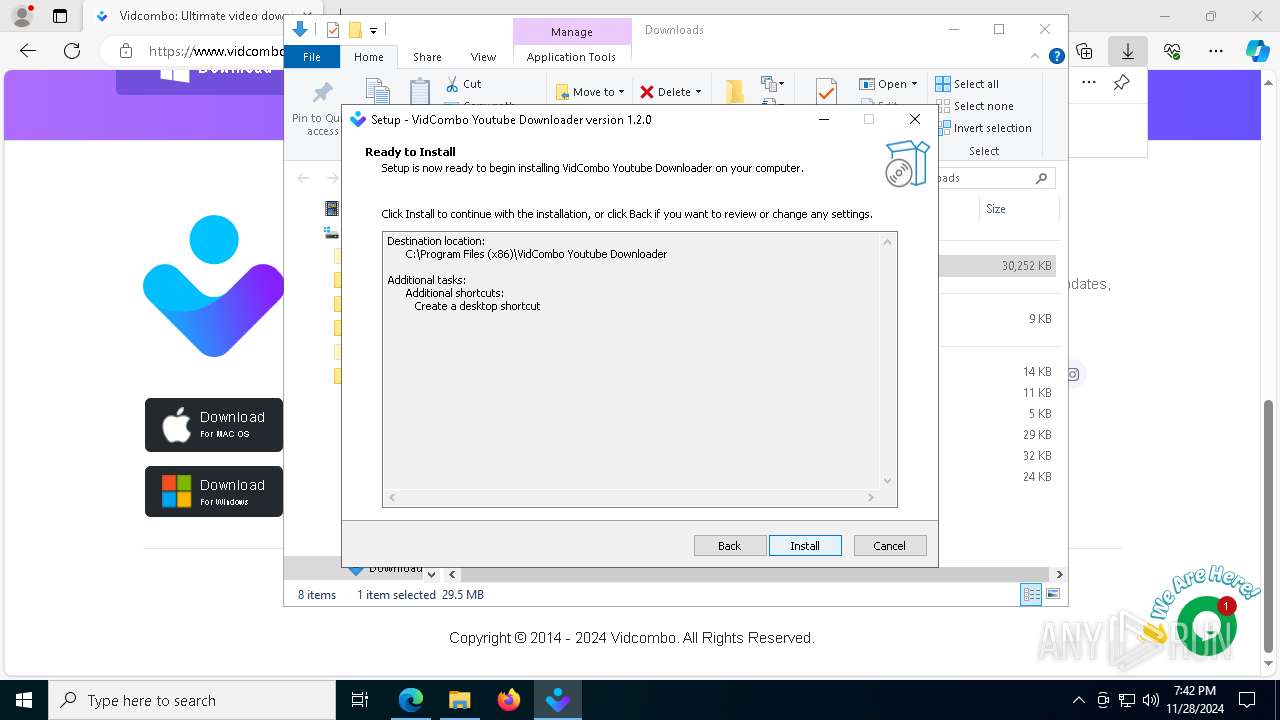Screen dimensions: 1280x720
Task: Click the browser profile avatar
Action: 22,16
